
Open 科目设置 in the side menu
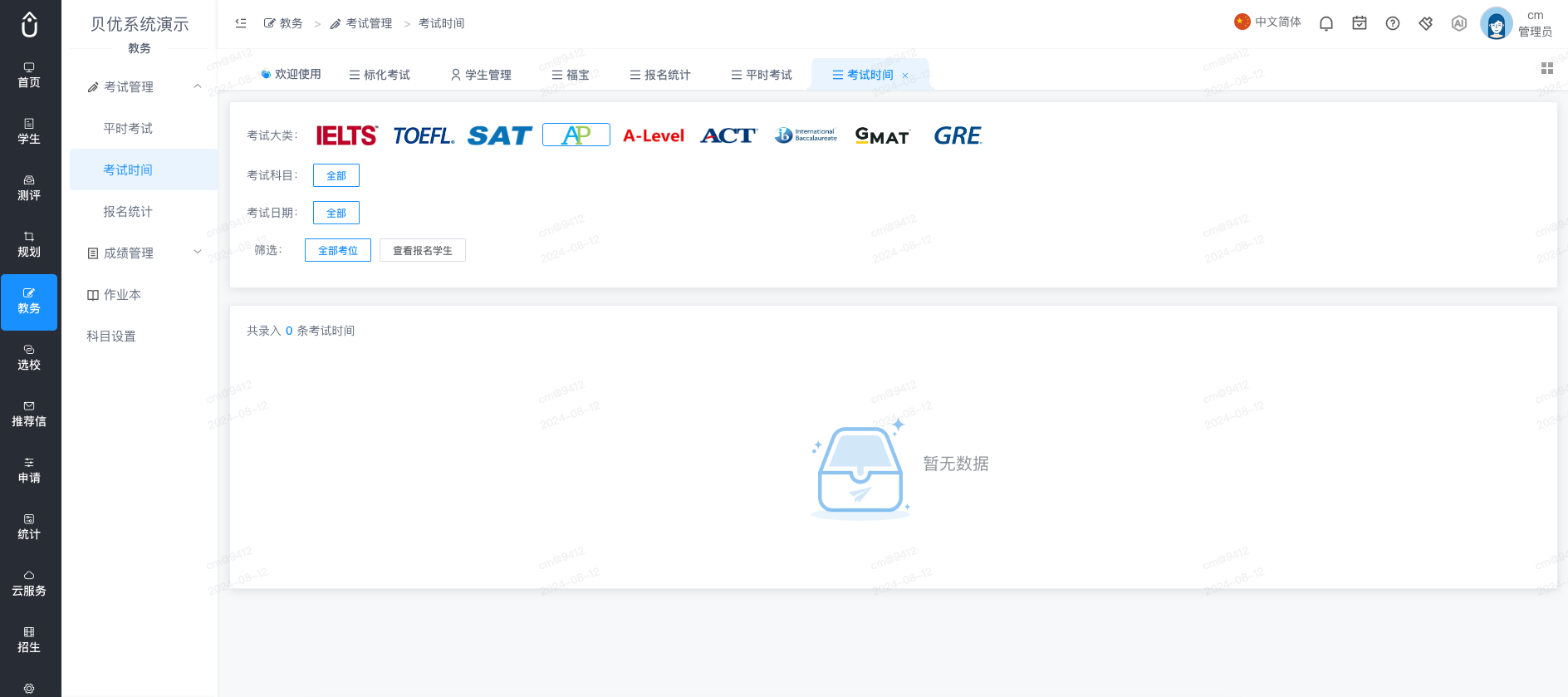tap(111, 336)
